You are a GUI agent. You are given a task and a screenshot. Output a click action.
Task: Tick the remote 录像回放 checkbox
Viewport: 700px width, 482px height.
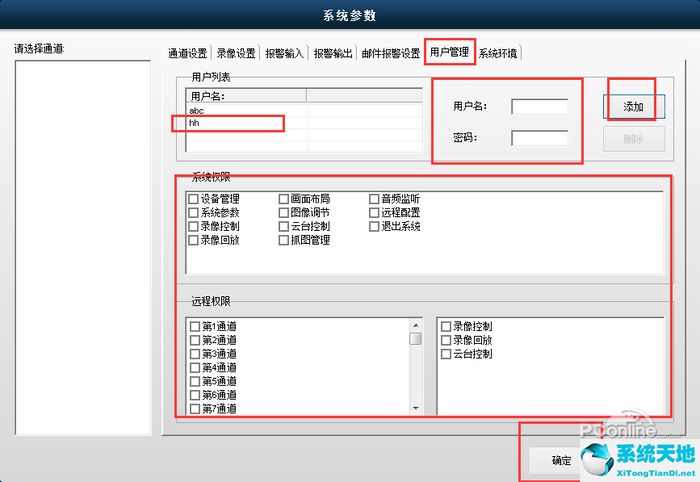click(446, 340)
